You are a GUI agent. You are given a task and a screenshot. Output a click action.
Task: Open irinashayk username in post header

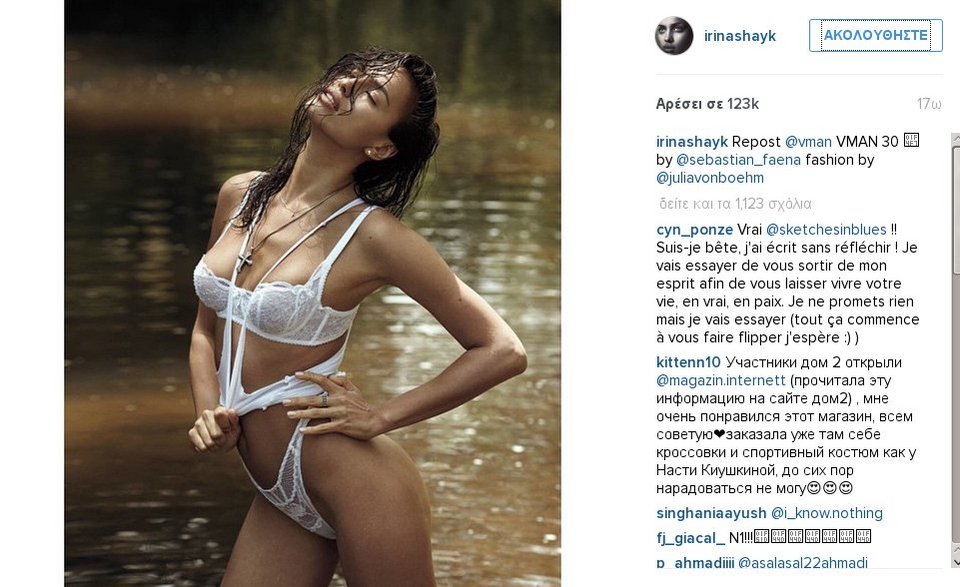click(x=740, y=36)
